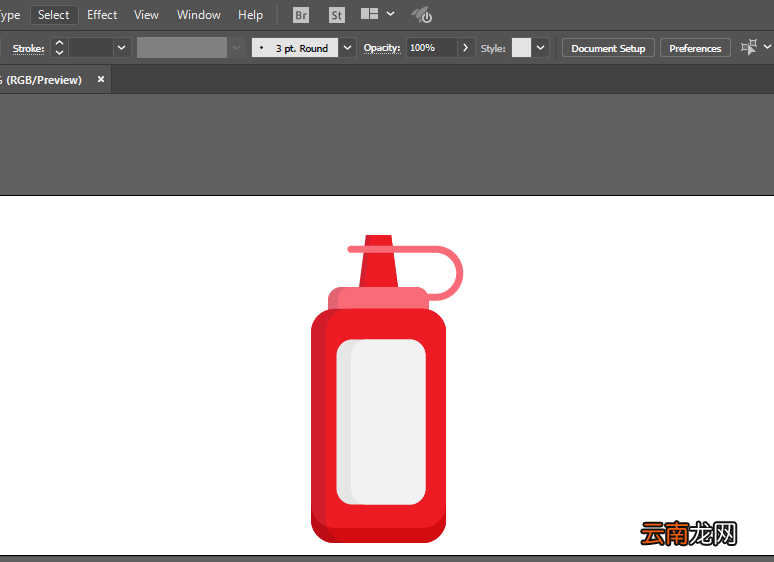774x562 pixels.
Task: Click the pink bottle cap shape
Action: (x=378, y=298)
